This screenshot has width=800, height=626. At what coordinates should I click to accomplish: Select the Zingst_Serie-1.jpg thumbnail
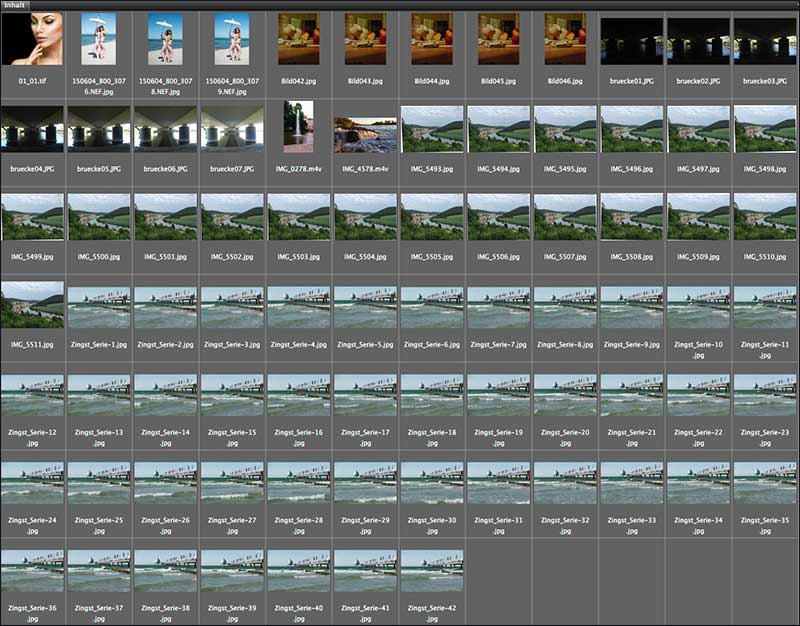pyautogui.click(x=98, y=307)
